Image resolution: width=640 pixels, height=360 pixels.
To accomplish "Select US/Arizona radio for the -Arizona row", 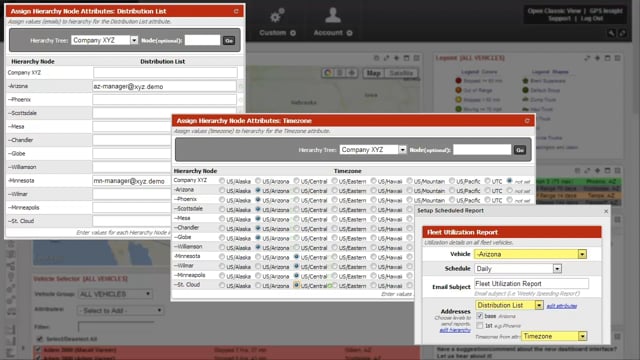I will coord(258,190).
